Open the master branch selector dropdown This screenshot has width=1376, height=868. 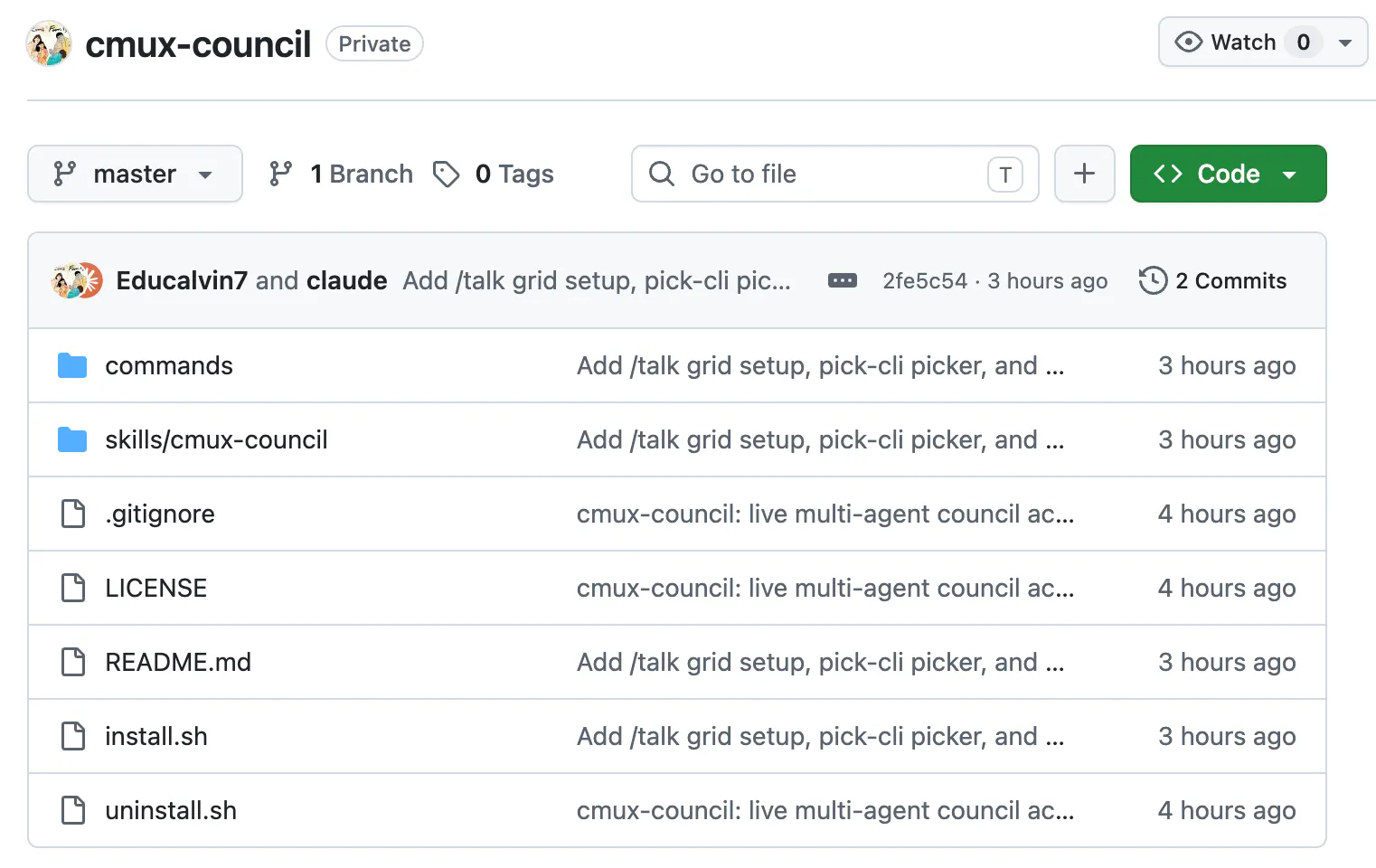[x=135, y=174]
